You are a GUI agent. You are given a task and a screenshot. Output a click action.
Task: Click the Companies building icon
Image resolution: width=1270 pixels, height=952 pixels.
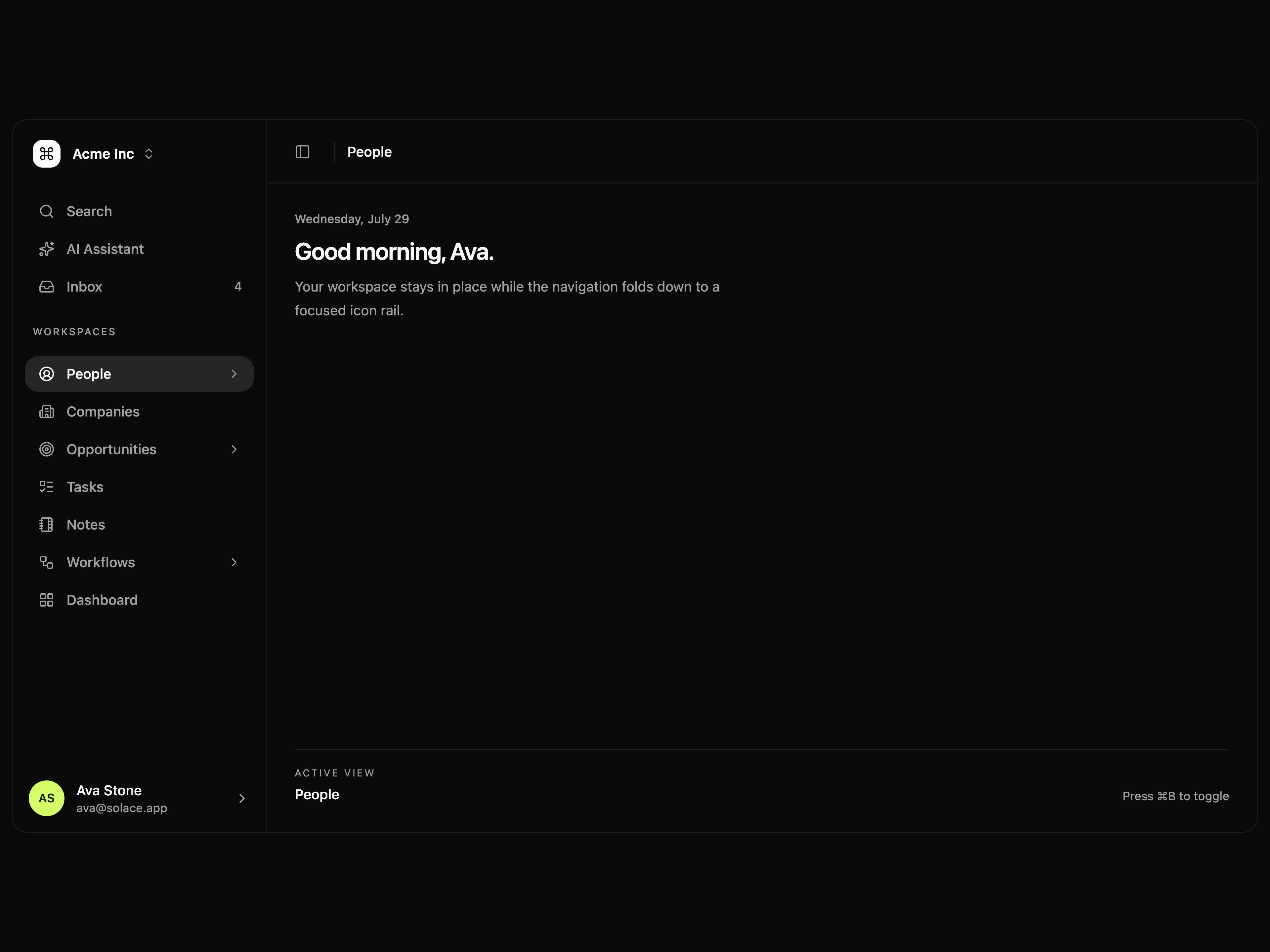47,412
